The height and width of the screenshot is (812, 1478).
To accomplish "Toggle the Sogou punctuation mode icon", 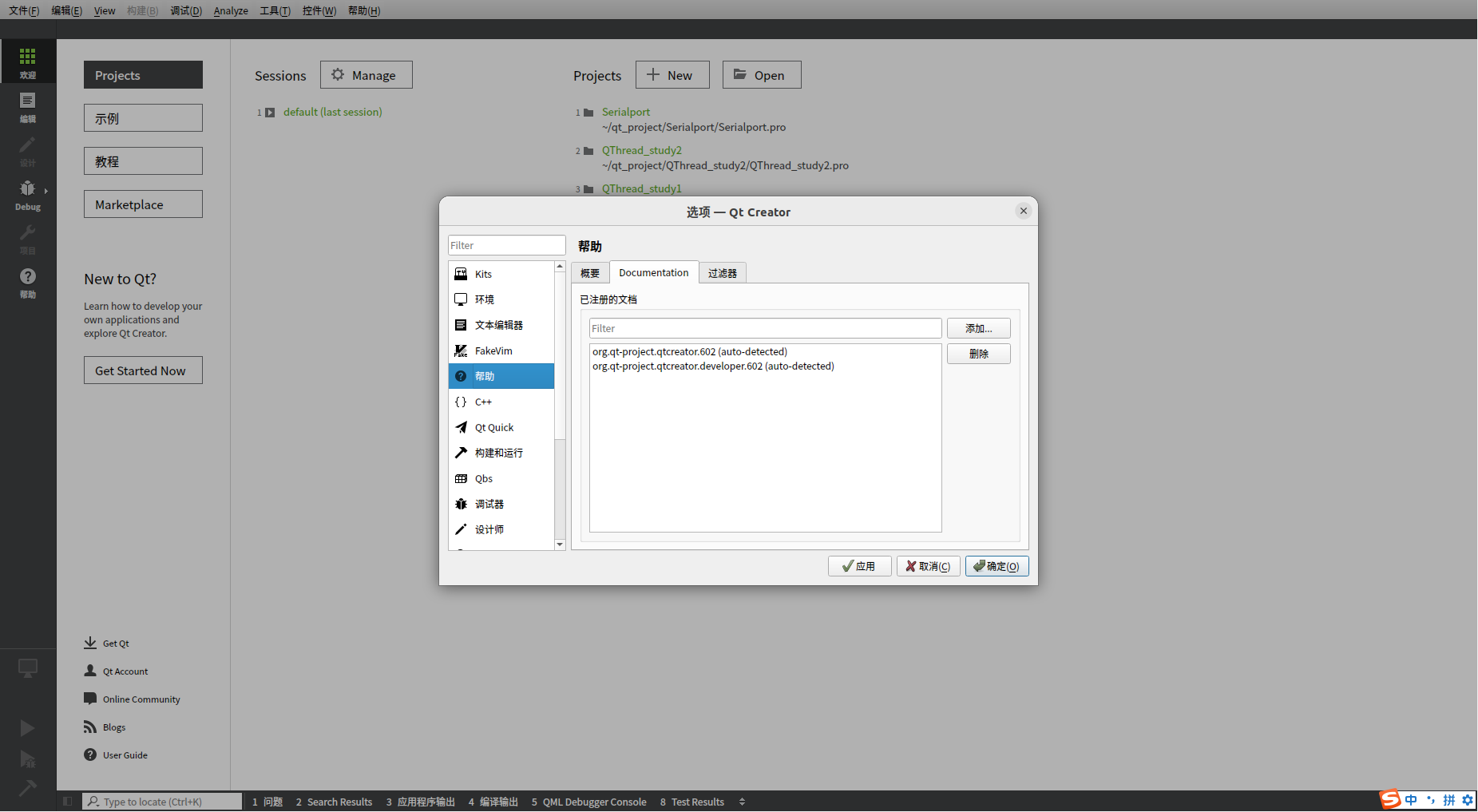I will pos(1430,800).
